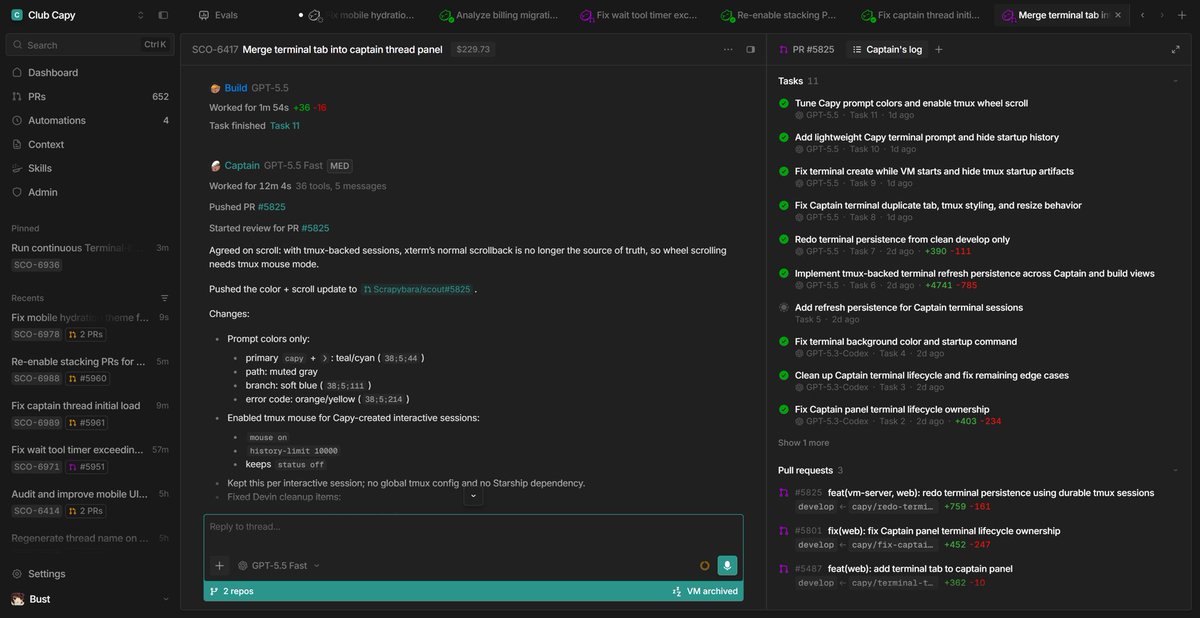Click the VM archived status
The width and height of the screenshot is (1200, 618).
[705, 591]
